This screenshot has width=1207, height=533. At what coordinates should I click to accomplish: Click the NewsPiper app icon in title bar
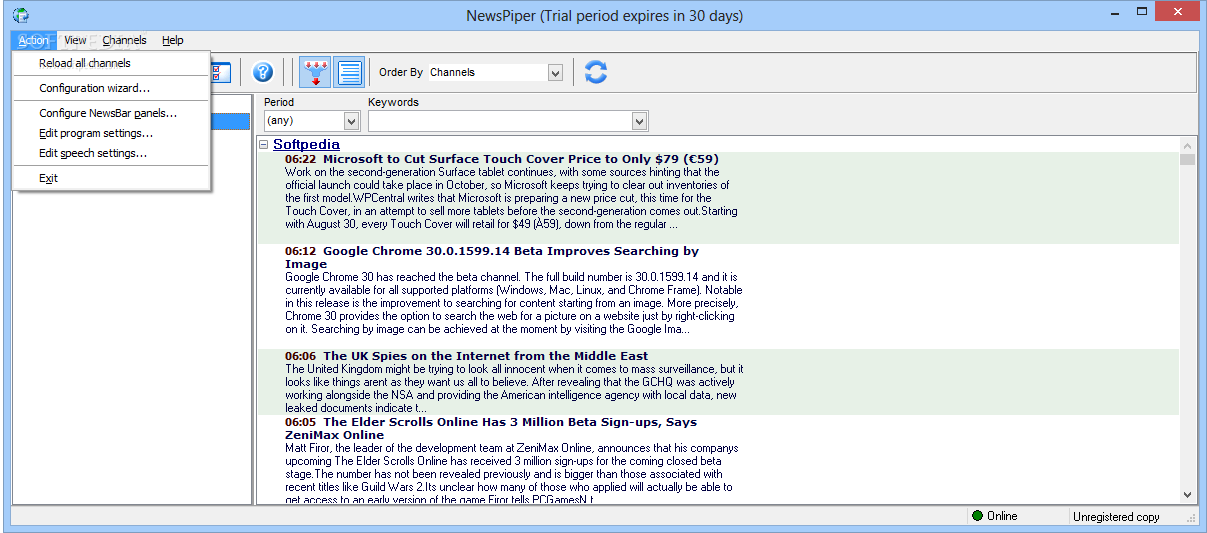[x=20, y=15]
